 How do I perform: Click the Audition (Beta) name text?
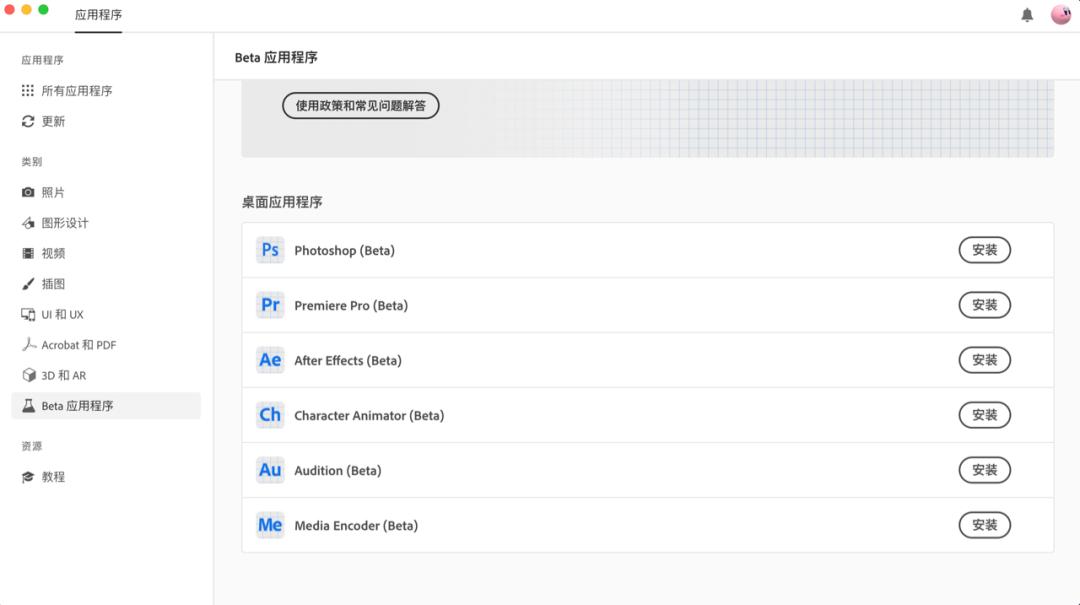[x=338, y=471]
